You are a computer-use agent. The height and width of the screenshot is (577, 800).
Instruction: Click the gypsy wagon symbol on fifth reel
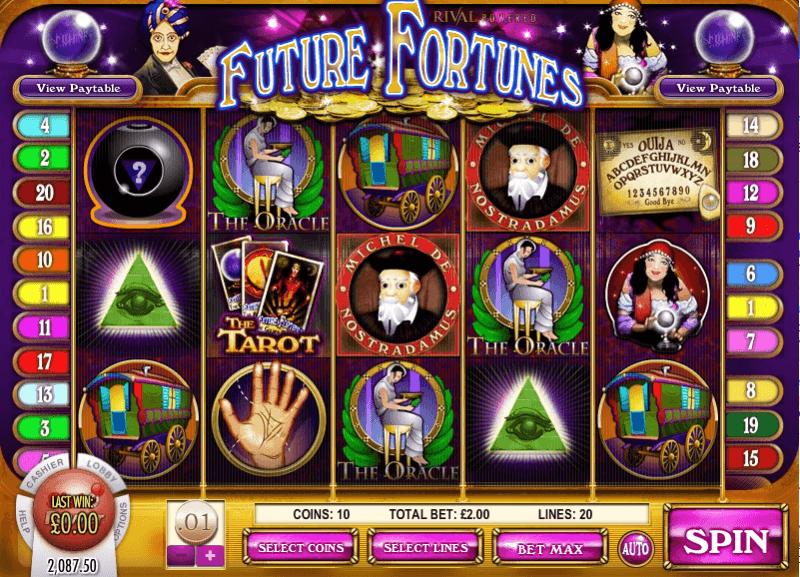pos(658,418)
